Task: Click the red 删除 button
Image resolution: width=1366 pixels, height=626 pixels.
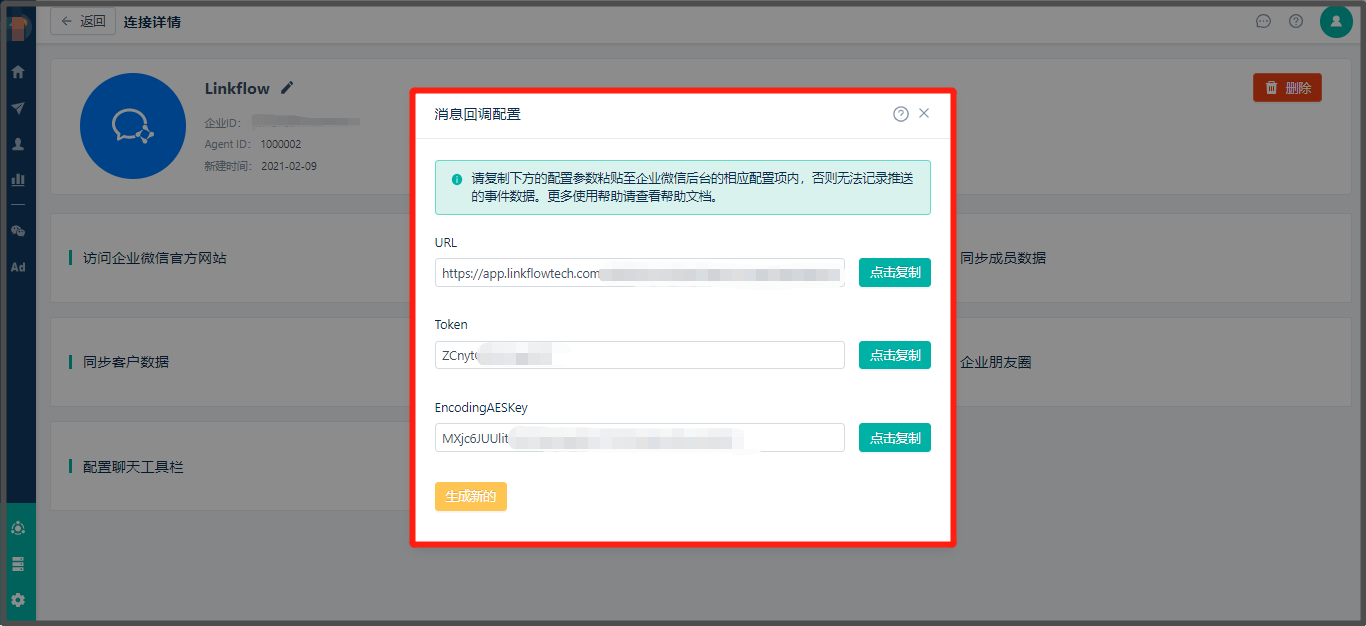Action: (1287, 87)
